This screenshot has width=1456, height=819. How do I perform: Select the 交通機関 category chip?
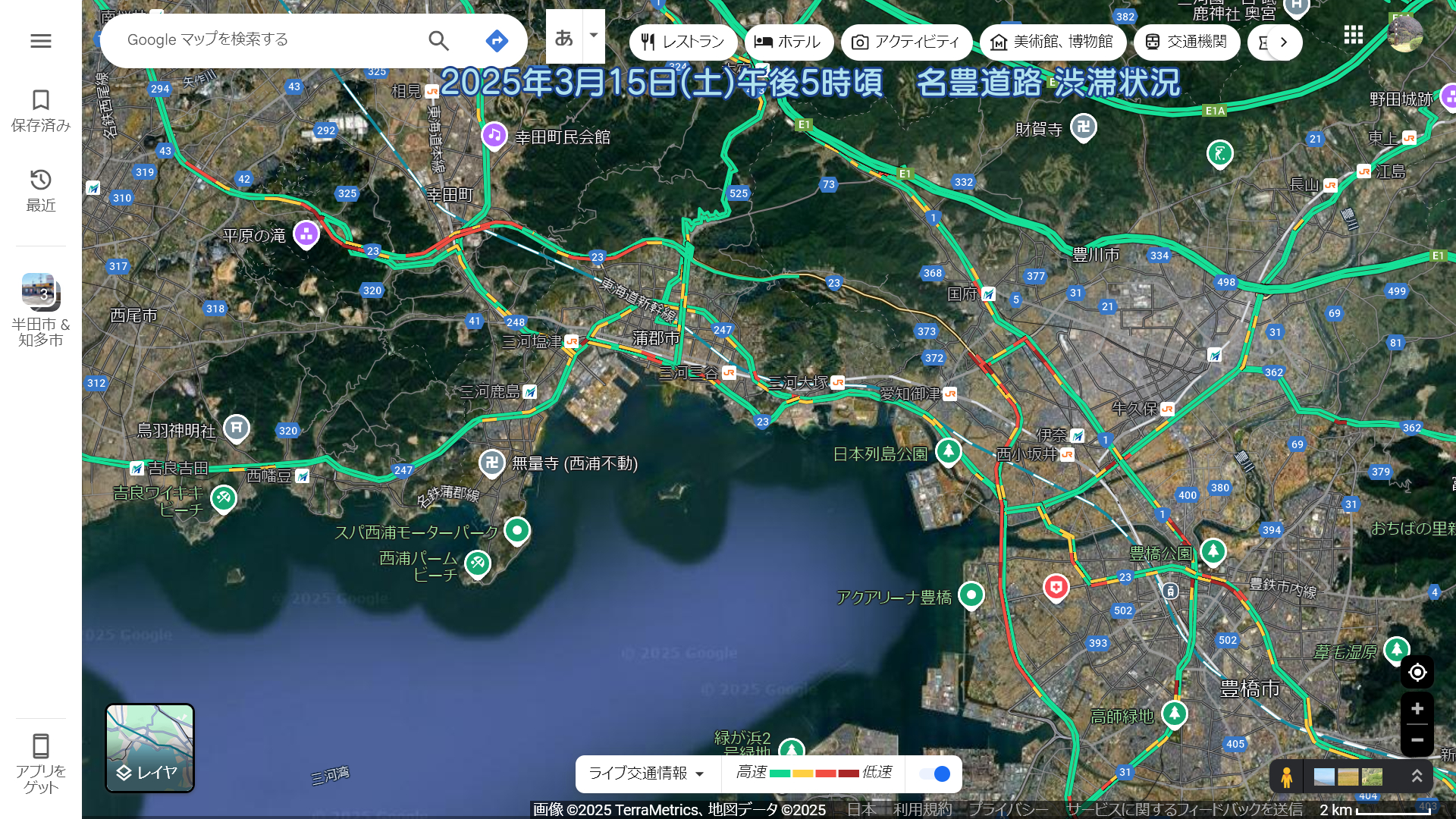click(1187, 42)
